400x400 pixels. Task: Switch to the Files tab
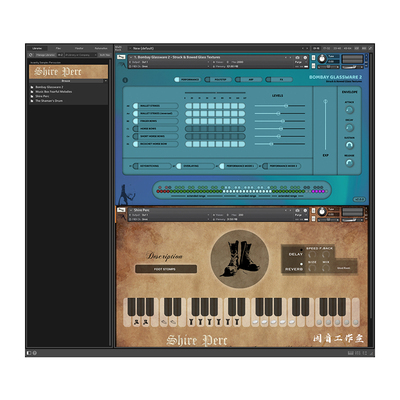[58, 49]
